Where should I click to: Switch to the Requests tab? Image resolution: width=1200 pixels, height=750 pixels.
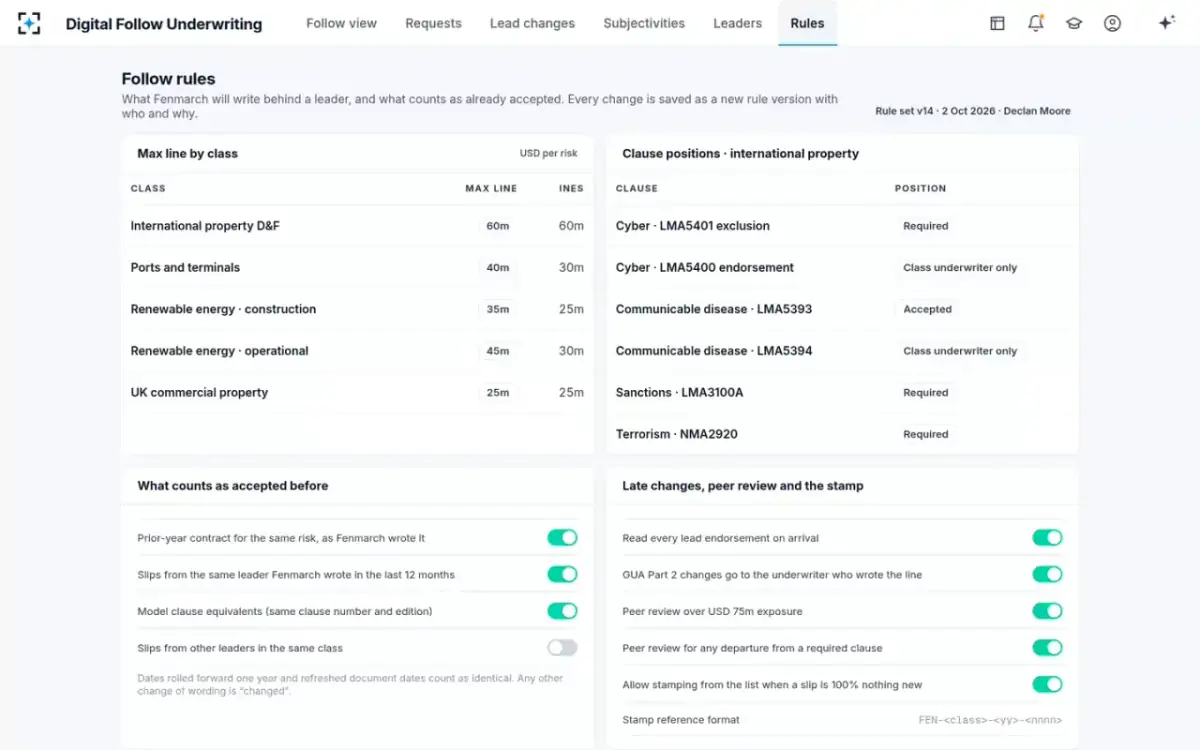433,23
